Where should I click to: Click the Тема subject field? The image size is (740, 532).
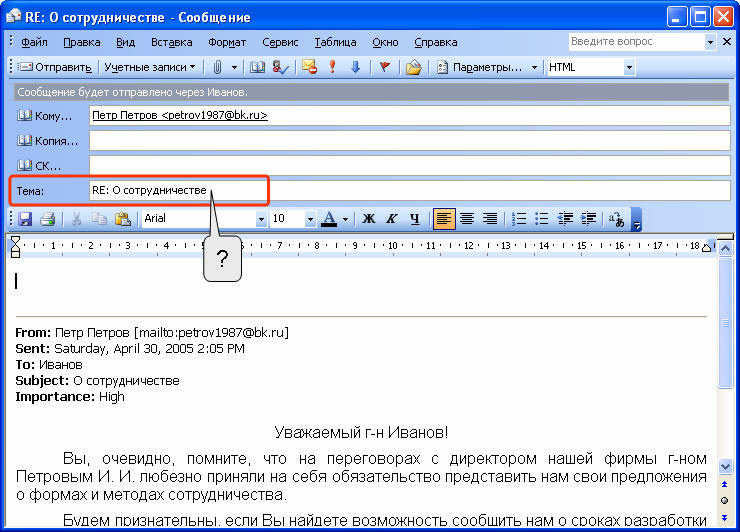pyautogui.click(x=410, y=191)
